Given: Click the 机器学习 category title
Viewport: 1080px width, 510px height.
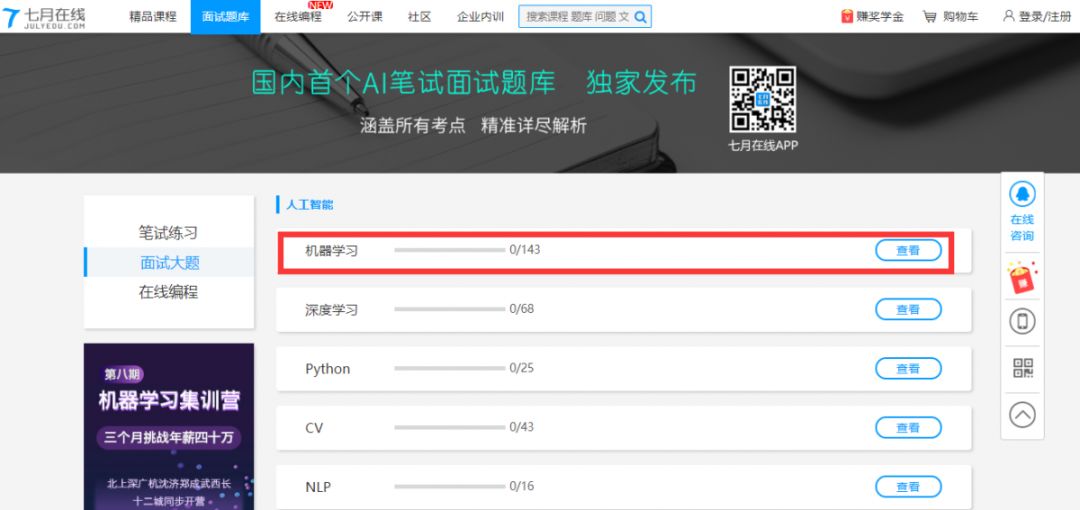Looking at the screenshot, I should click(332, 251).
